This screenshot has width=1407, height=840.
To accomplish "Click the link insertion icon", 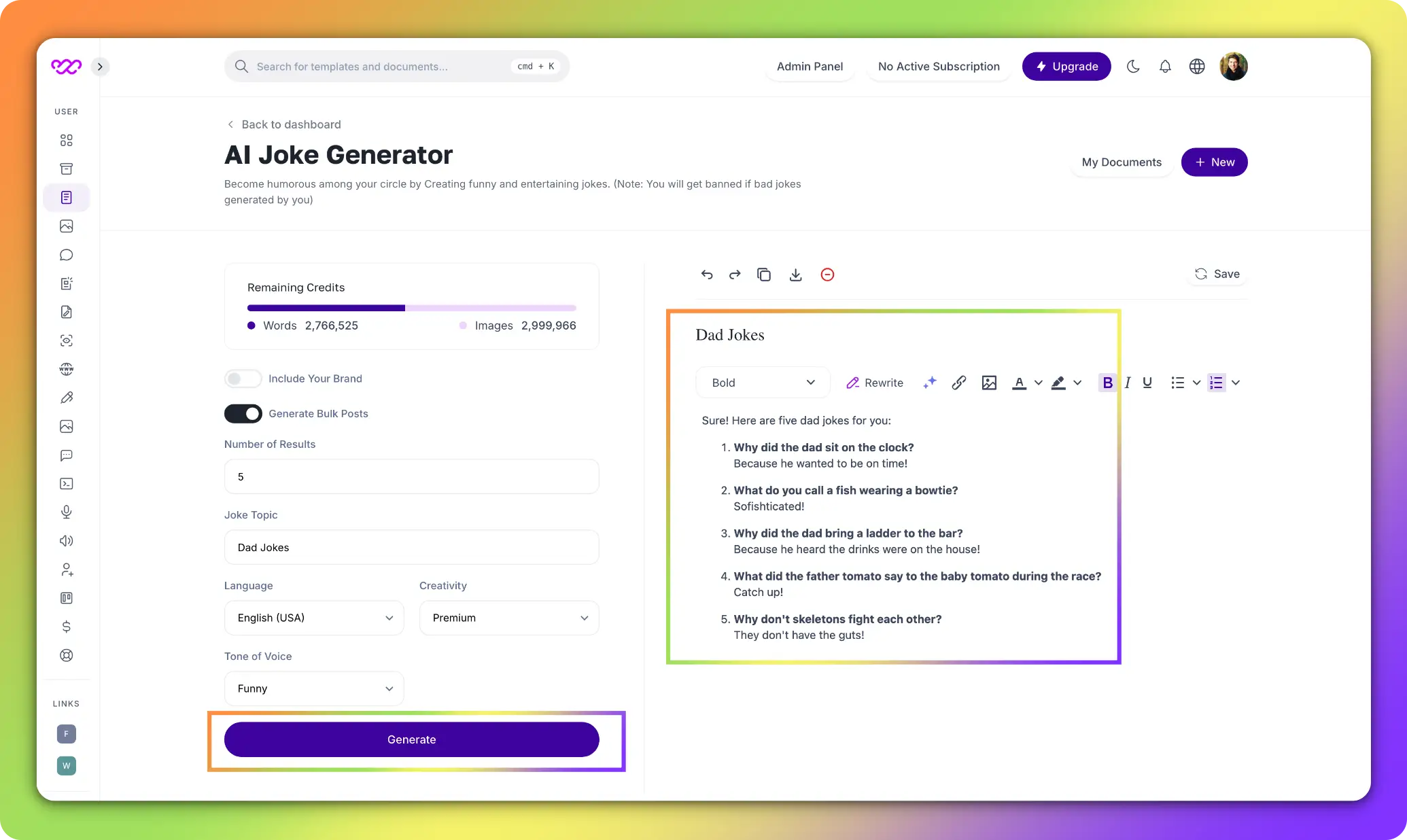I will click(x=958, y=382).
